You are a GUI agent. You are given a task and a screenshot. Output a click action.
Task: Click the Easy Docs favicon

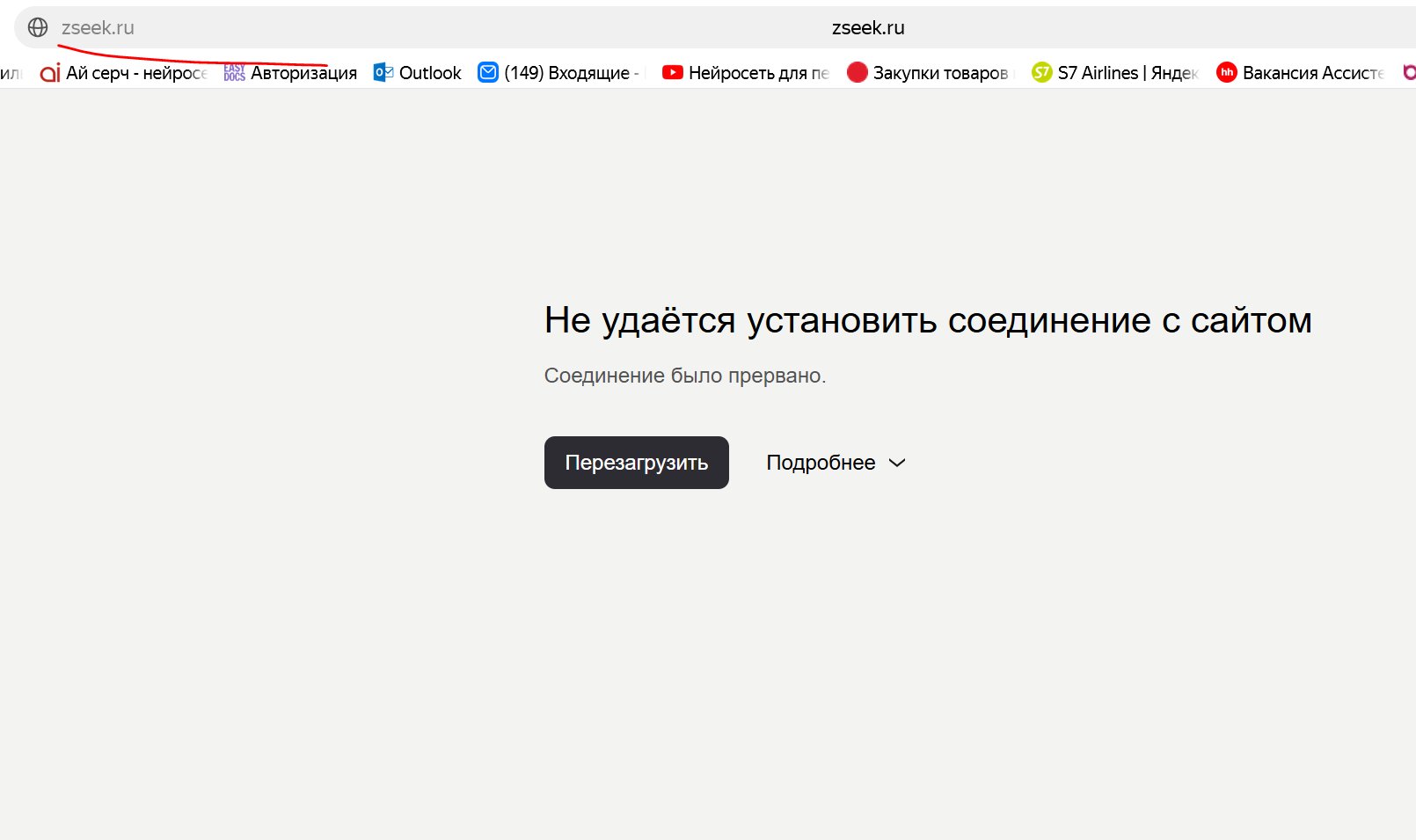click(x=234, y=73)
